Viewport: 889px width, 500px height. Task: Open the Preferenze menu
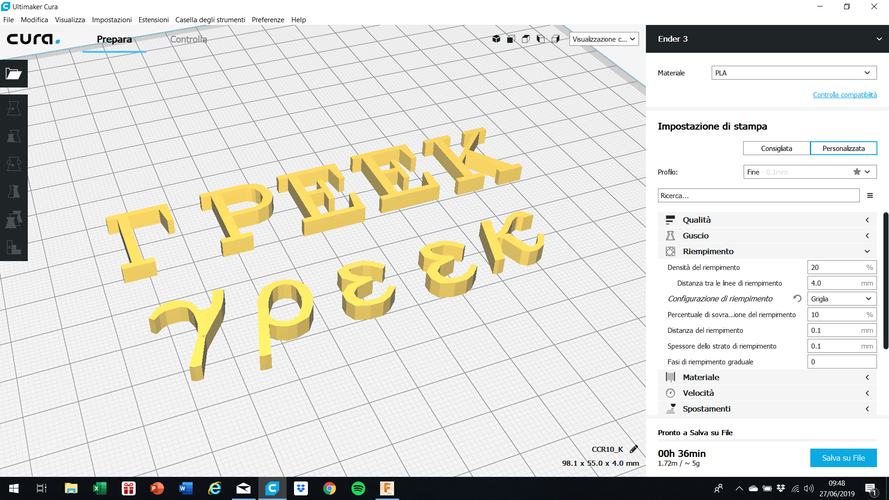click(268, 19)
